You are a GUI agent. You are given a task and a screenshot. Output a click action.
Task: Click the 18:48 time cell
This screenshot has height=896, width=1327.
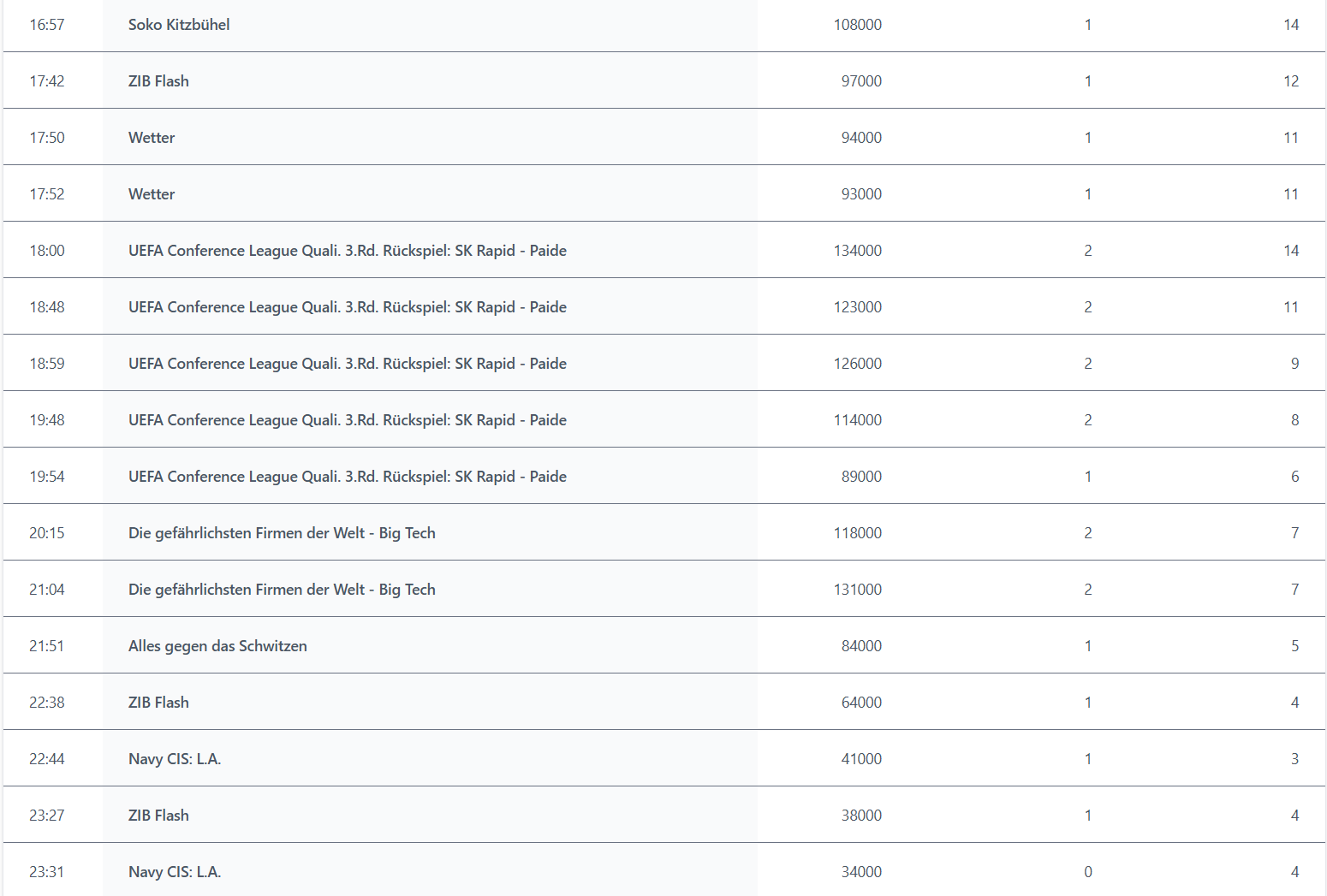tap(47, 307)
